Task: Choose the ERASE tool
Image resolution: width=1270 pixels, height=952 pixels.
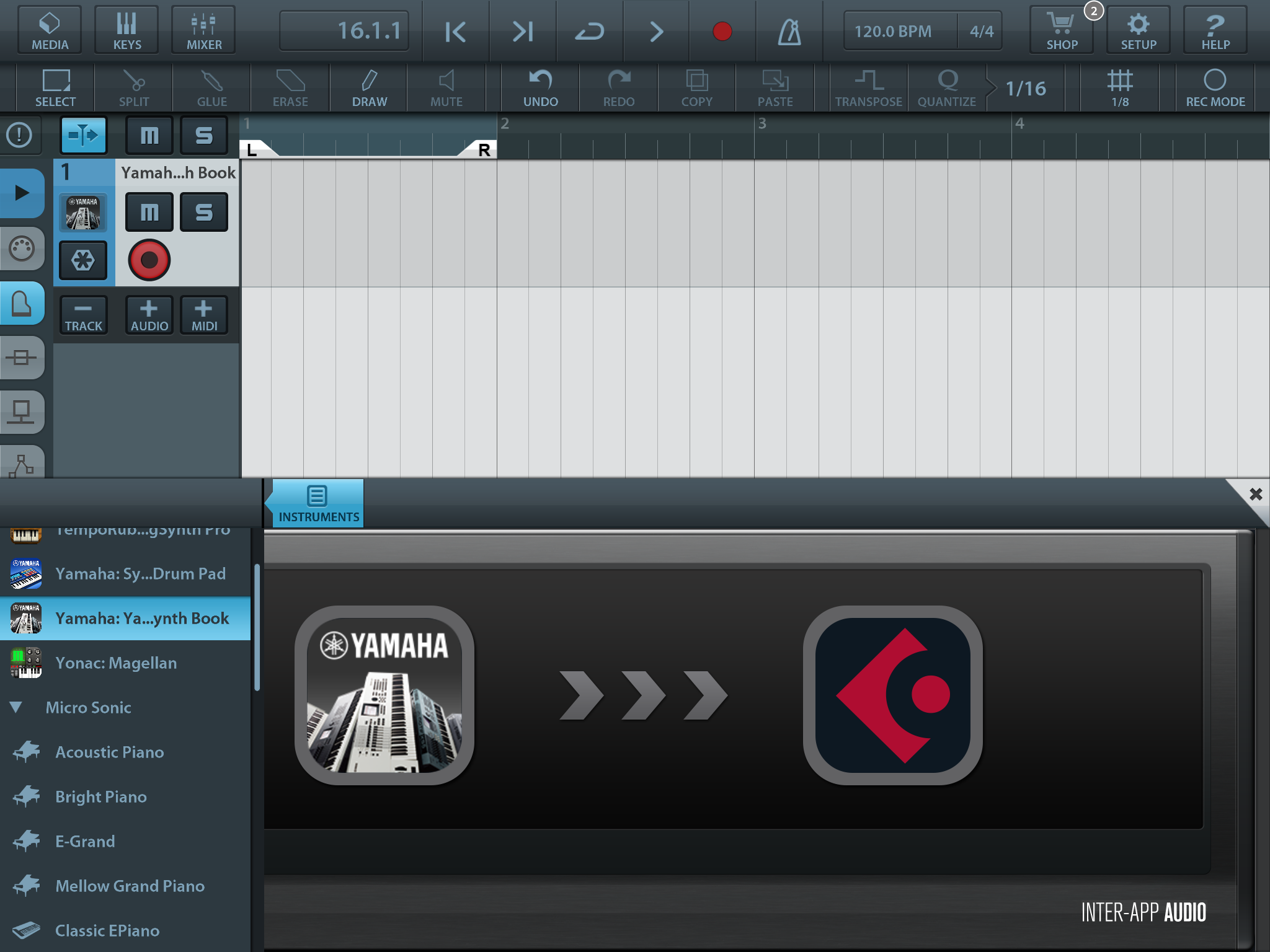Action: tap(290, 88)
